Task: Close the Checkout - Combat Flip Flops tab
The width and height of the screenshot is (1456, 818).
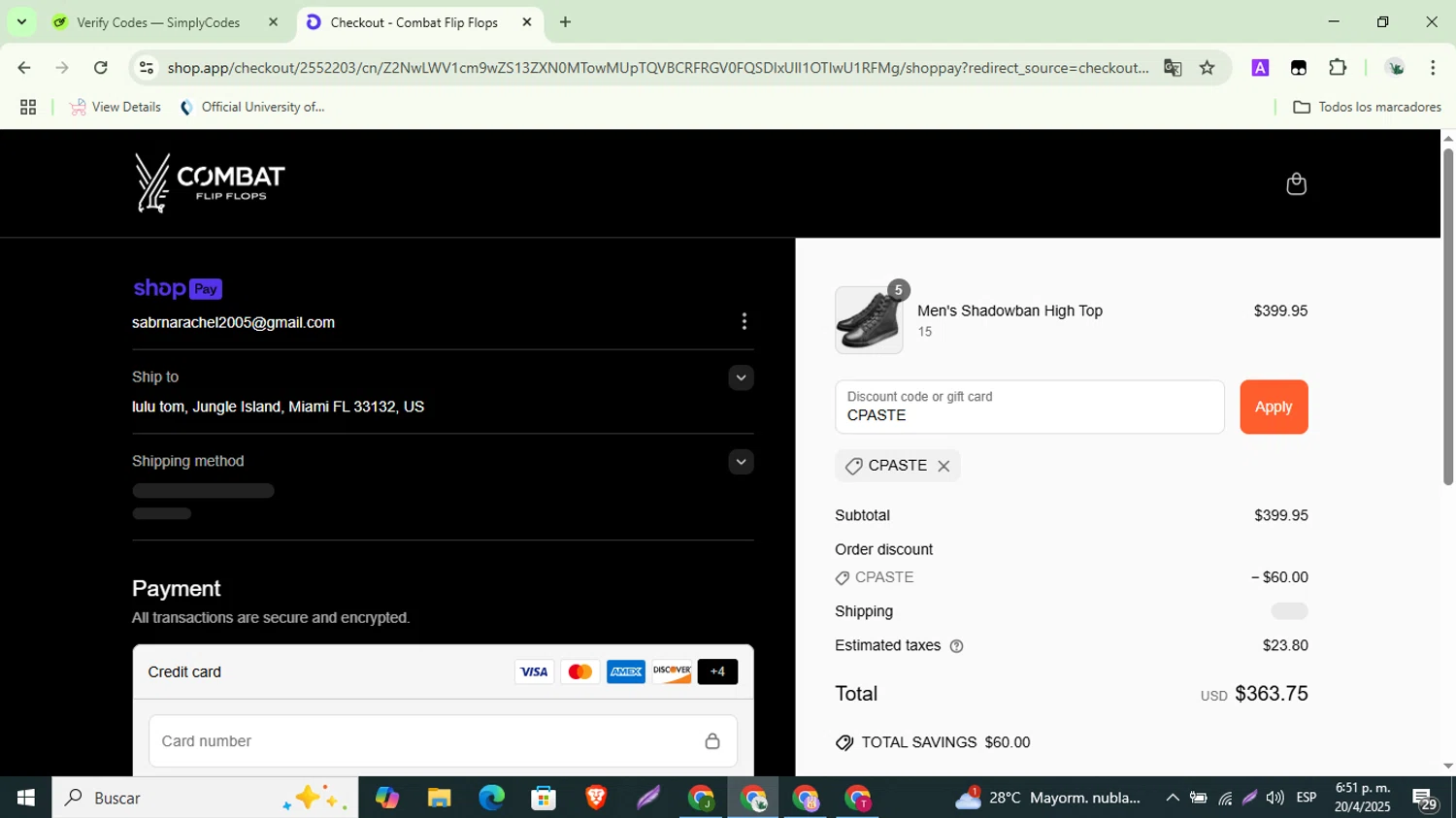Action: [527, 22]
